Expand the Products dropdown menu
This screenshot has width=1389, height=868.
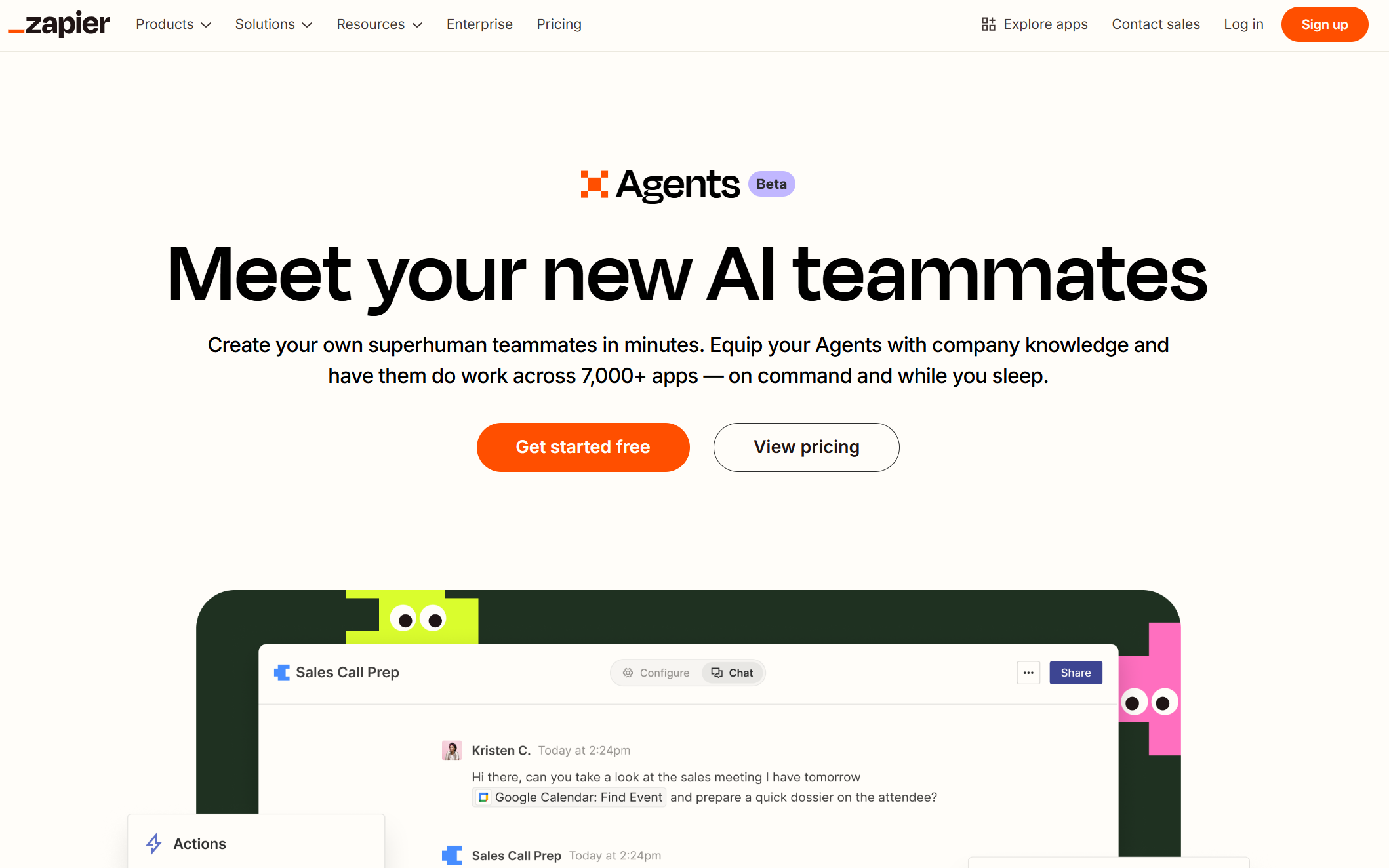click(x=175, y=24)
